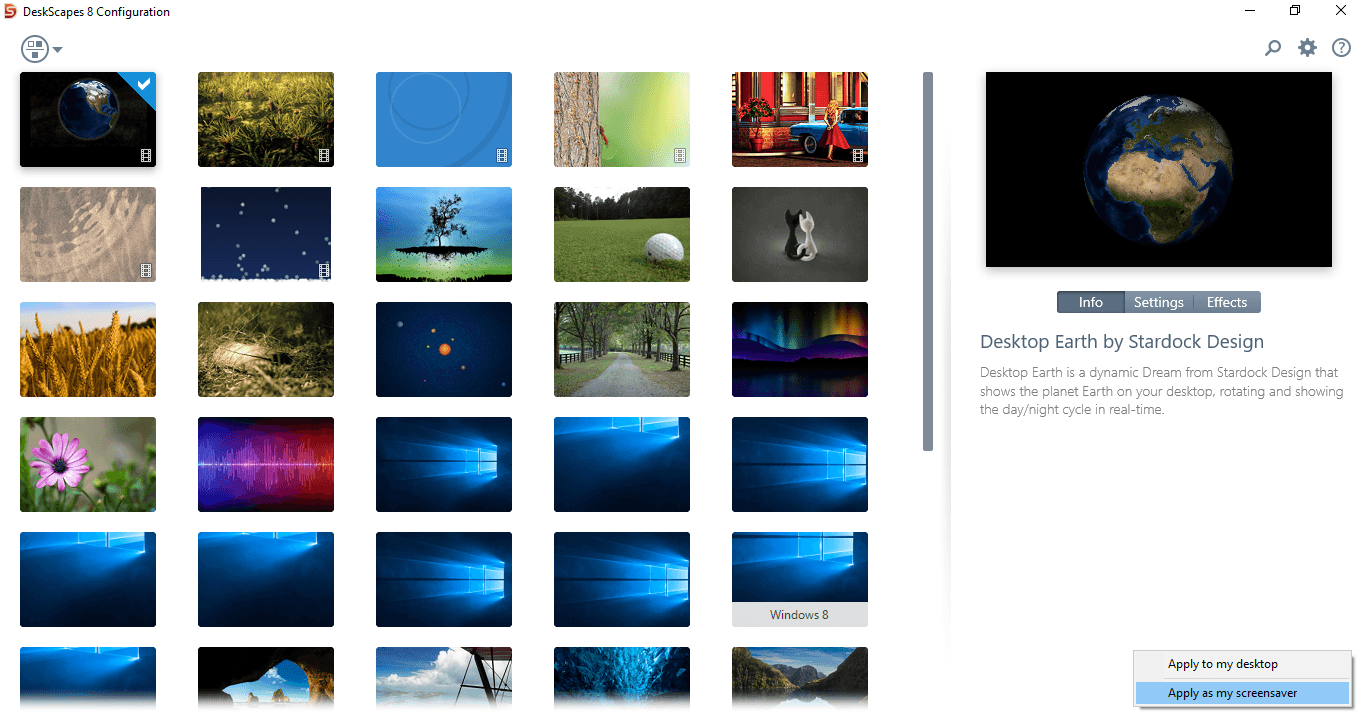Click film strip icon on Desktop Earth thumbnail
The width and height of the screenshot is (1365, 725).
coord(146,156)
